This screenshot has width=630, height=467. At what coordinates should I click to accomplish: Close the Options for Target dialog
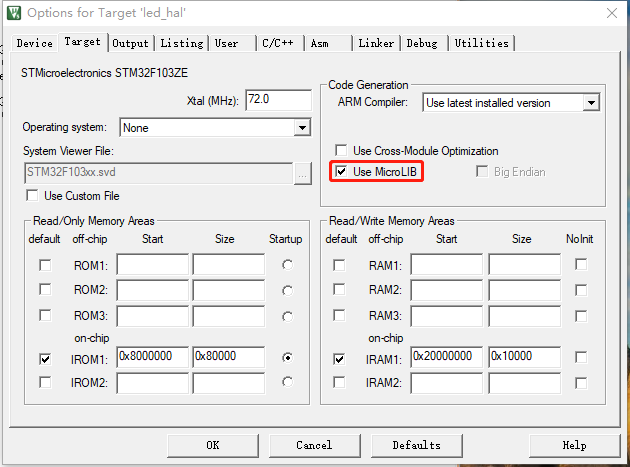click(x=612, y=13)
